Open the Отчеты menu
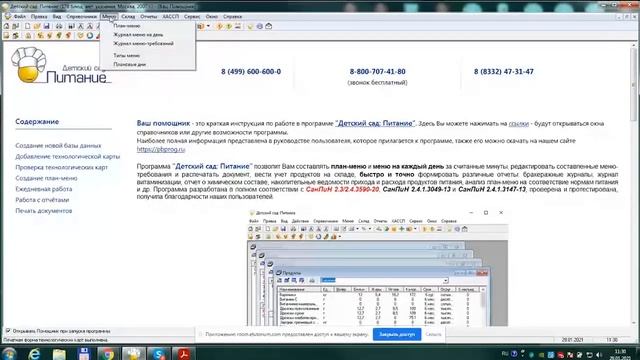Viewport: 640px width, 360px height. [x=149, y=17]
